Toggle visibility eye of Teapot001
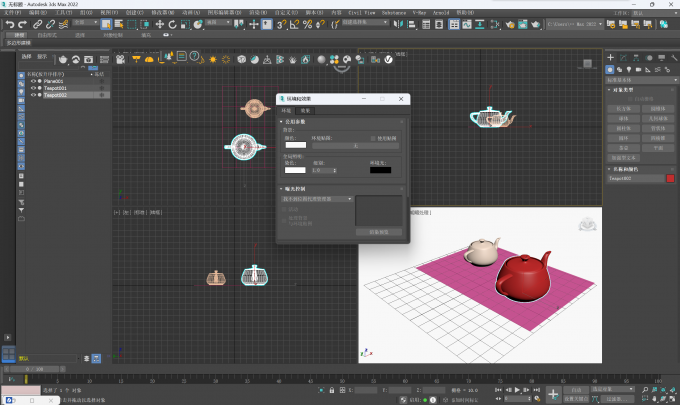This screenshot has width=680, height=405. point(33,88)
